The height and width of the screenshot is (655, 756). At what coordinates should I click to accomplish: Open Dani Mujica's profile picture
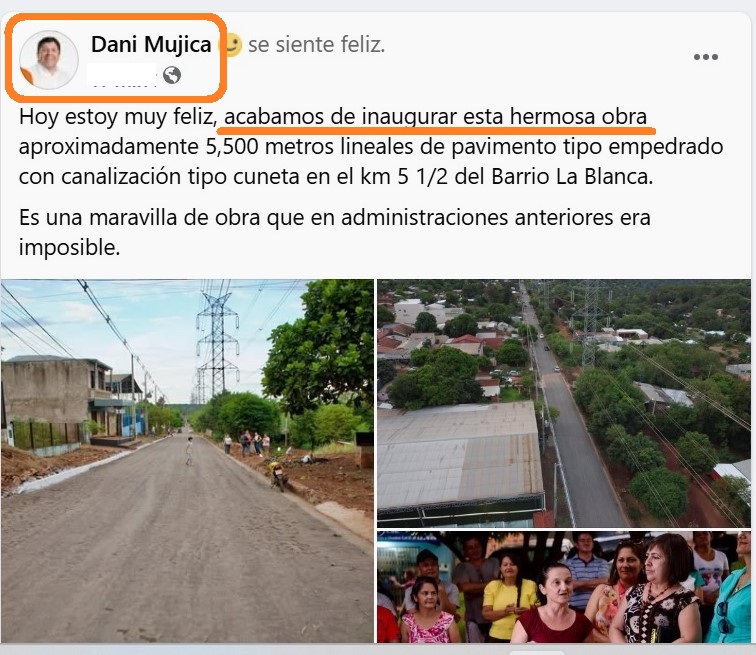(48, 59)
